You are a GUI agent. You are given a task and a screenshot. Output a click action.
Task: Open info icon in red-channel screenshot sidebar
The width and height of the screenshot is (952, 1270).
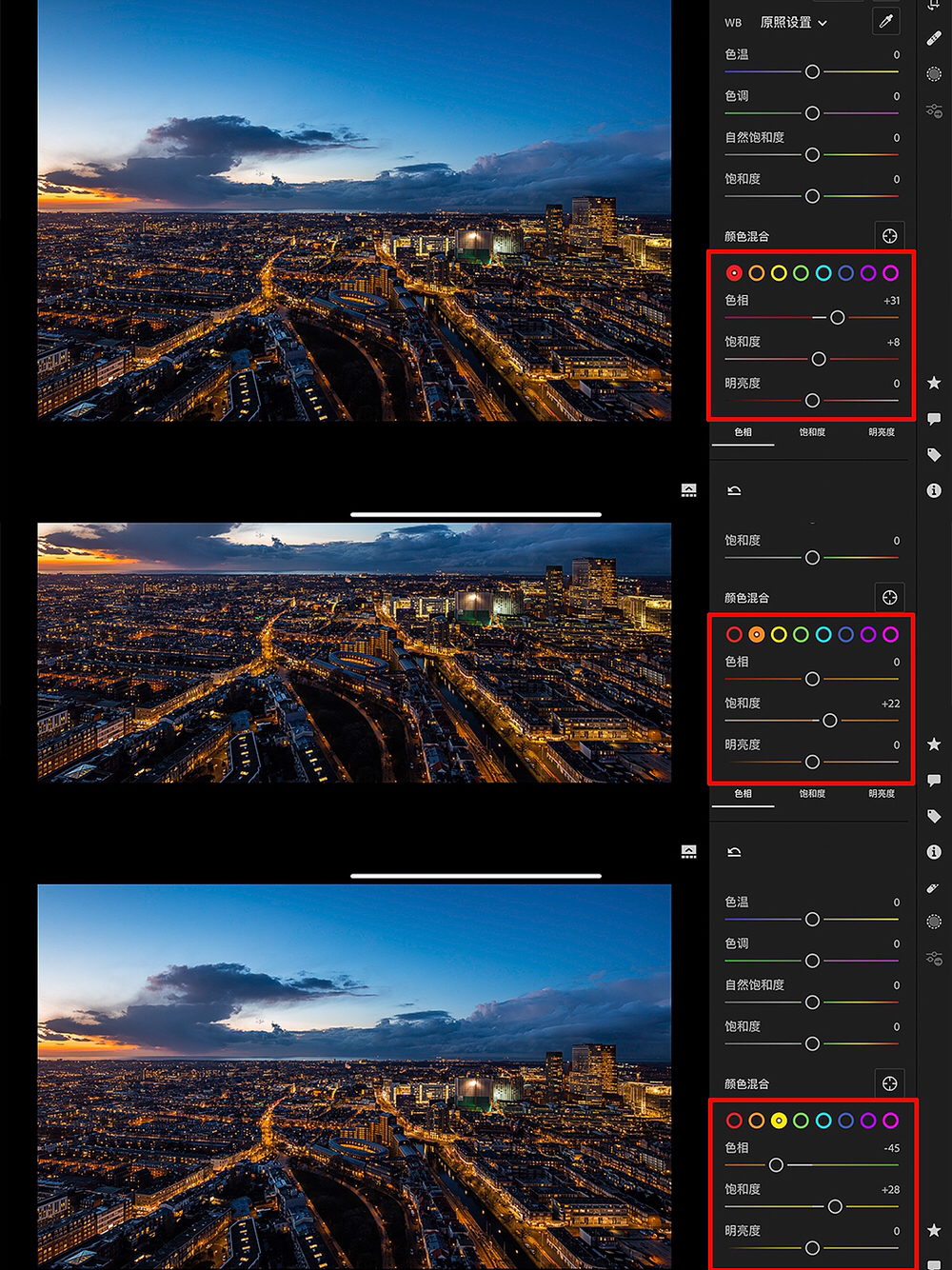coord(934,491)
